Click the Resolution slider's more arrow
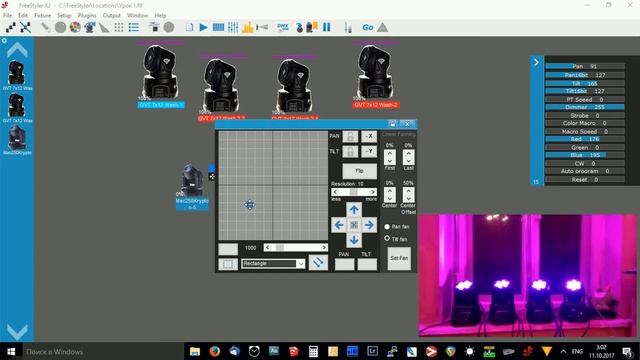Image resolution: width=640 pixels, height=360 pixels. (373, 192)
